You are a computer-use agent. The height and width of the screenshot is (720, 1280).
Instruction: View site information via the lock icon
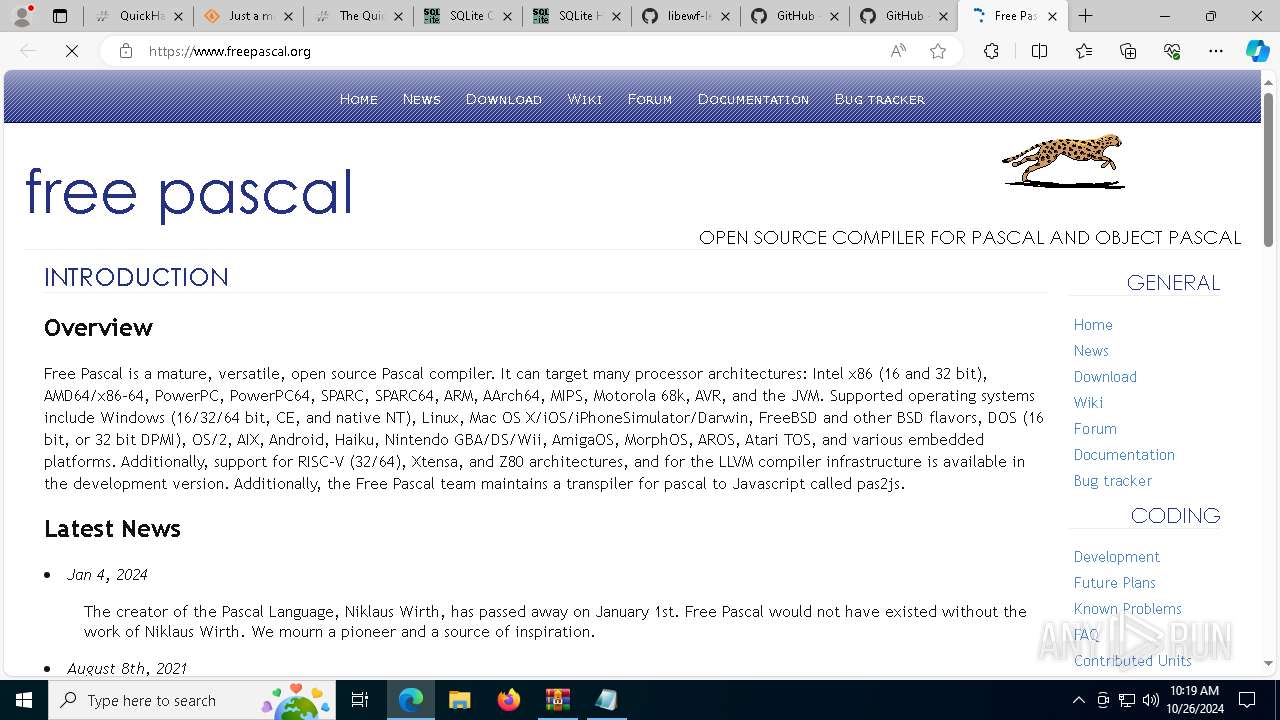[x=126, y=51]
